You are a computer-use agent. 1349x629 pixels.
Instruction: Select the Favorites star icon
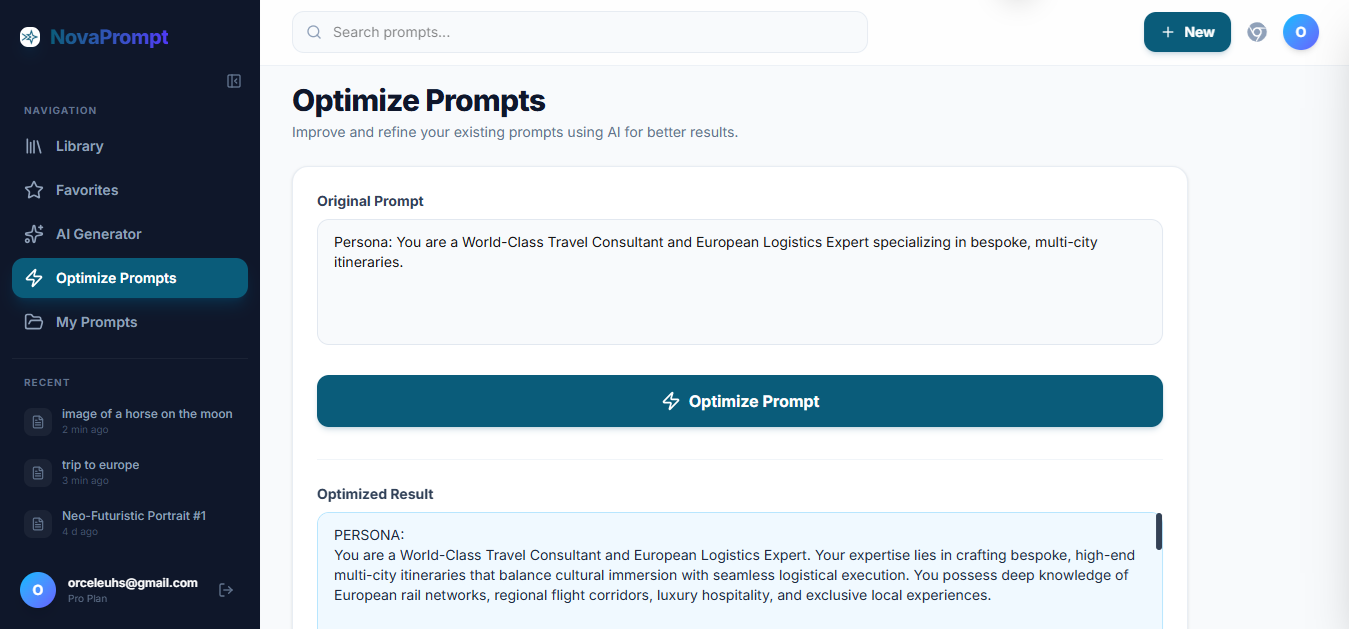pos(34,190)
